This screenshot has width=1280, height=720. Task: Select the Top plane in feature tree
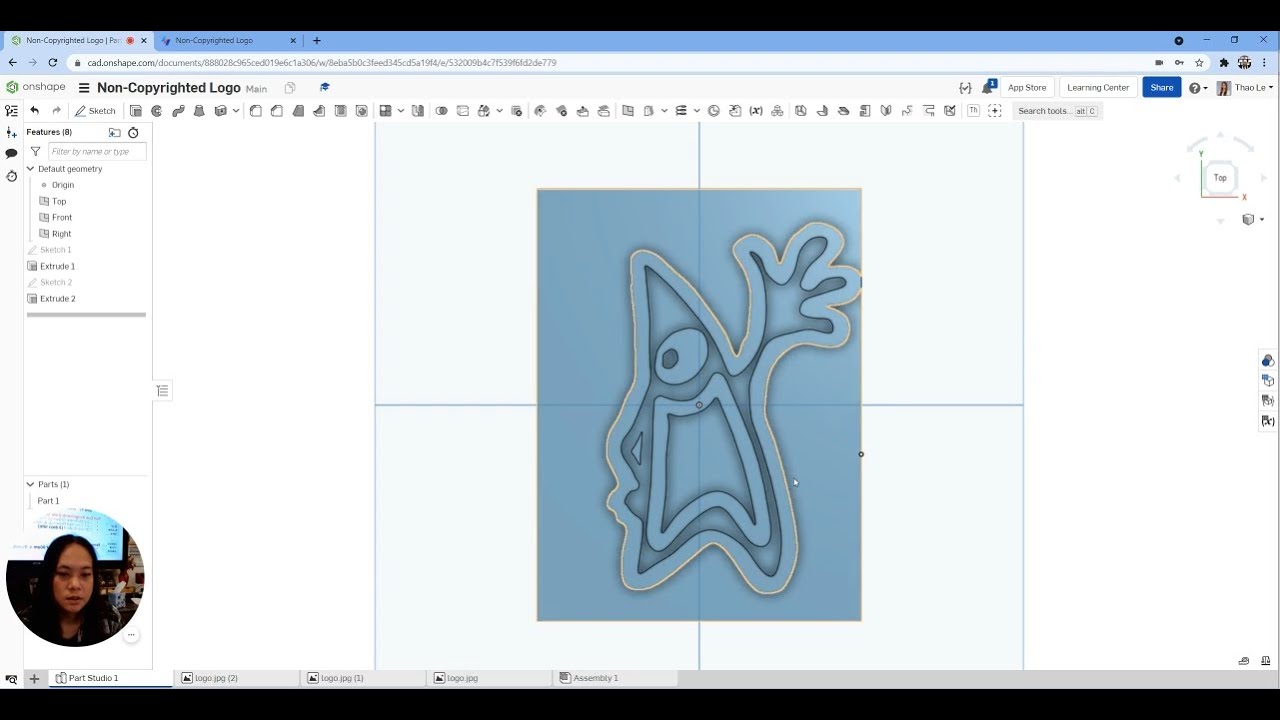(59, 201)
